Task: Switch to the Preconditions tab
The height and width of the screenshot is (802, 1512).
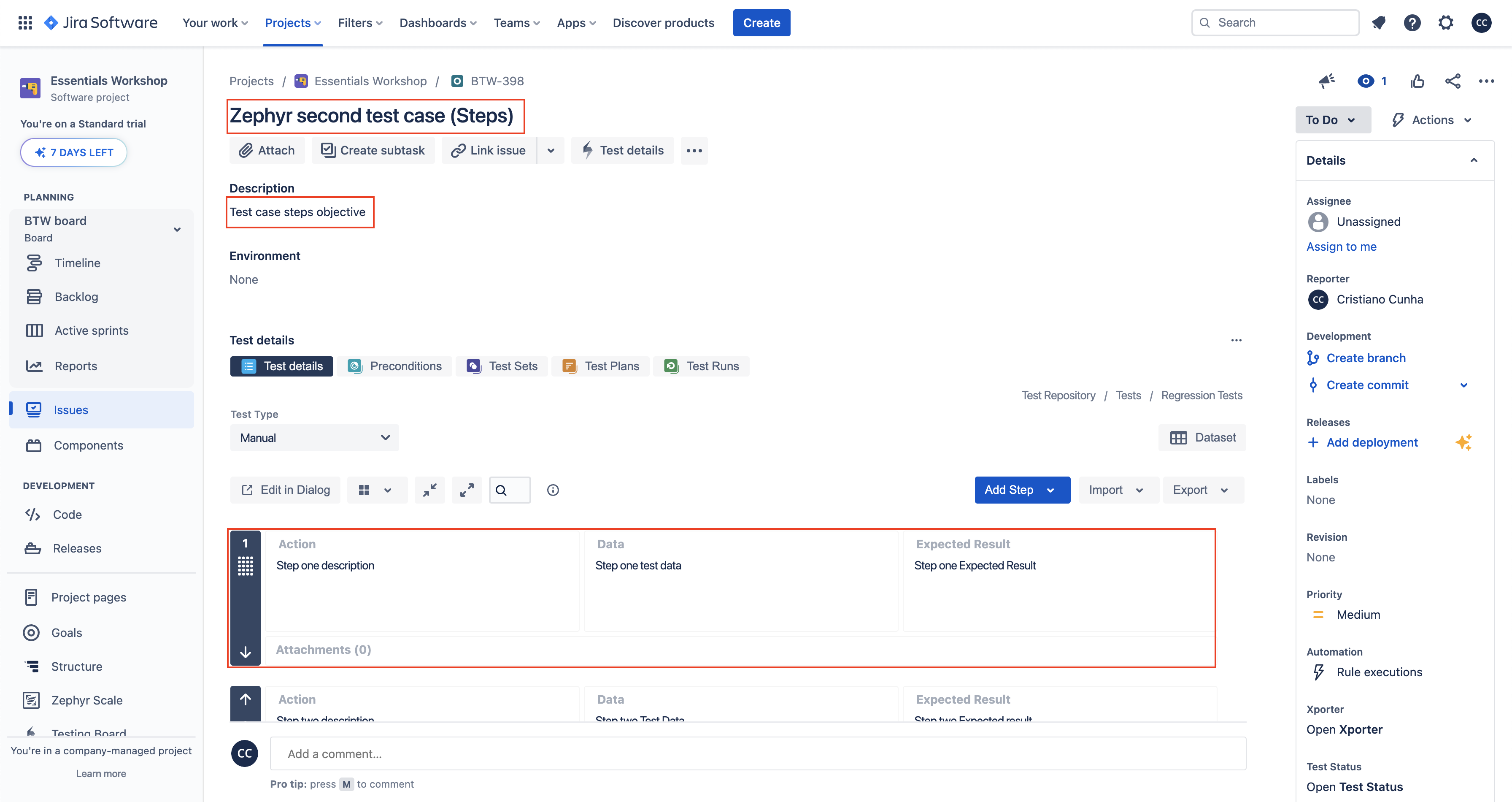Action: [x=395, y=366]
